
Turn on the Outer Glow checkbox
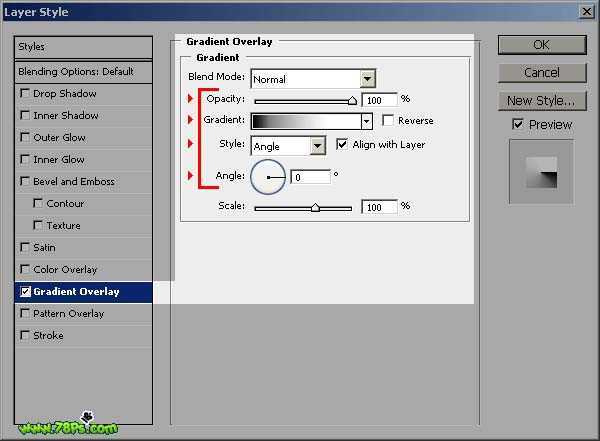tap(25, 137)
